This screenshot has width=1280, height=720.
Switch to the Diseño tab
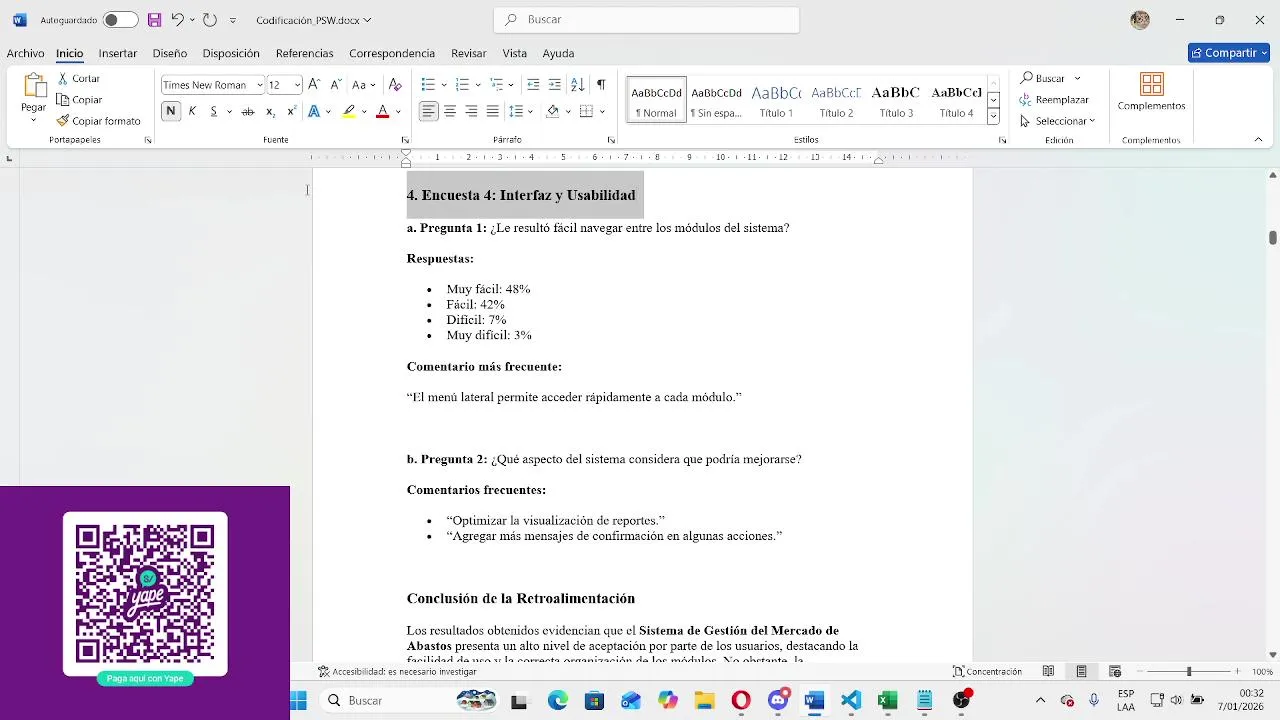(170, 53)
